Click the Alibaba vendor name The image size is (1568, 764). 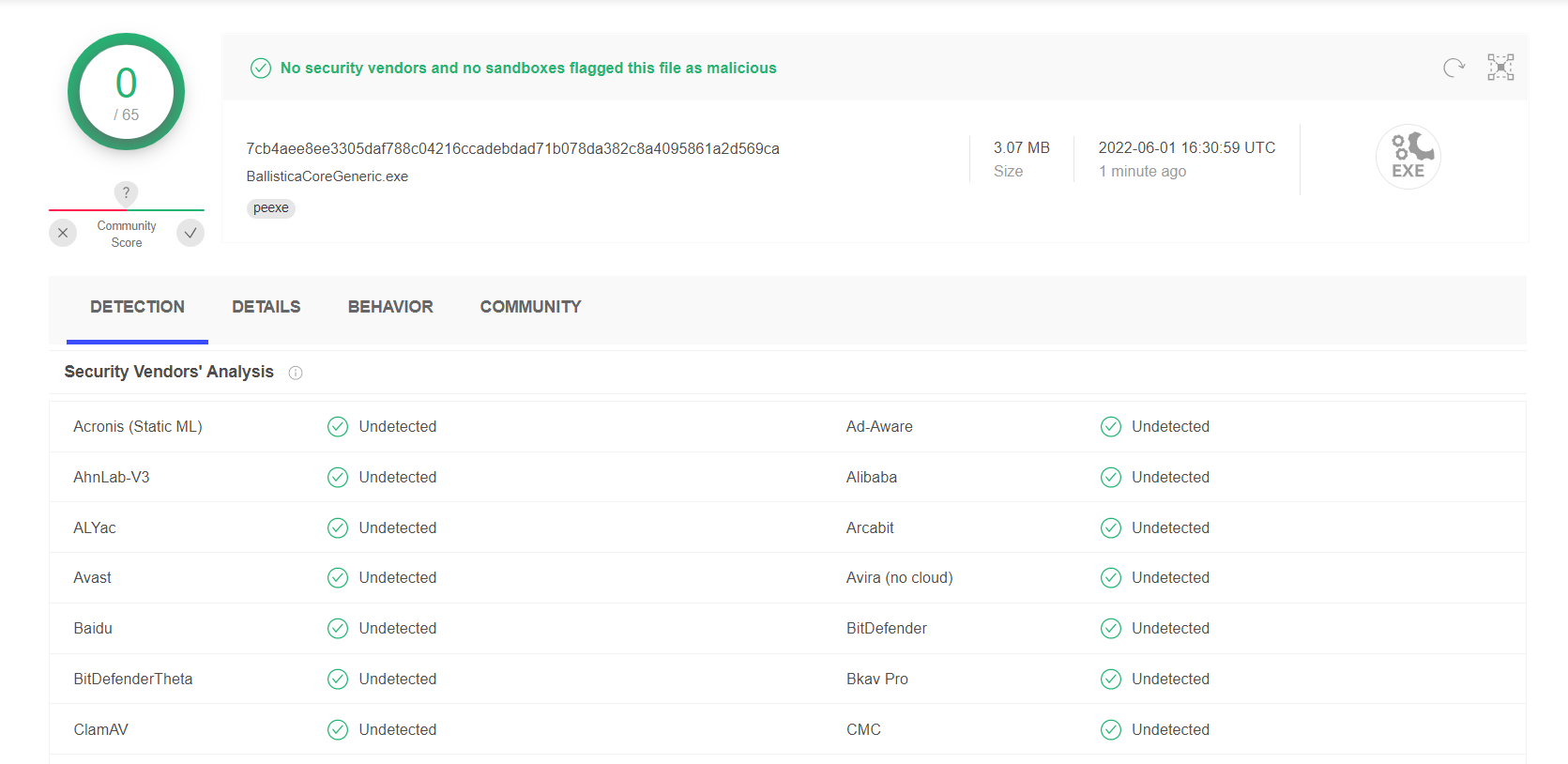tap(872, 478)
